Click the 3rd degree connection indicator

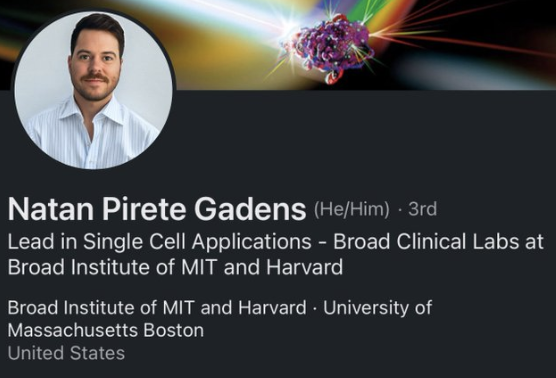[422, 209]
